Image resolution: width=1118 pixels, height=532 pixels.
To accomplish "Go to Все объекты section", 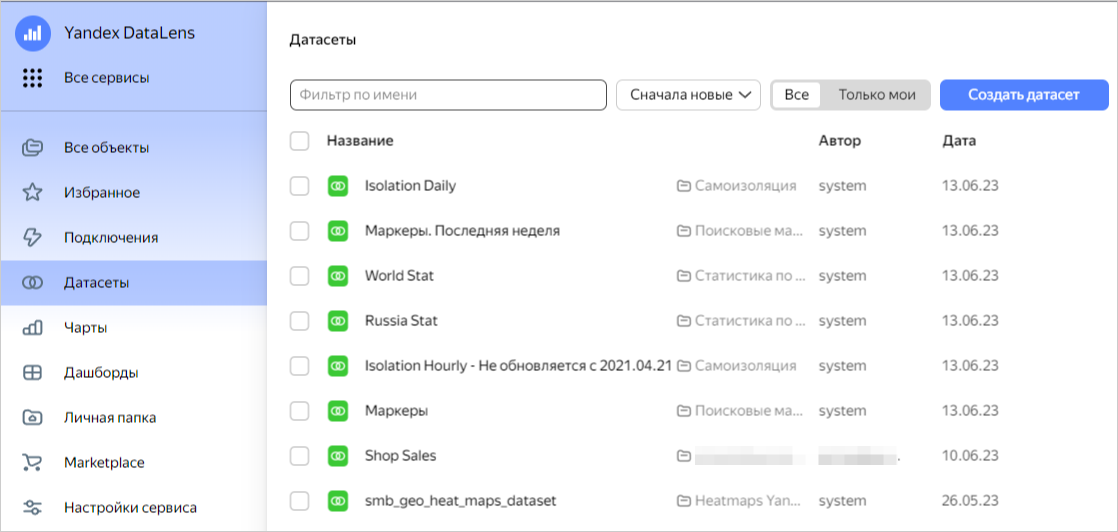I will tap(106, 148).
